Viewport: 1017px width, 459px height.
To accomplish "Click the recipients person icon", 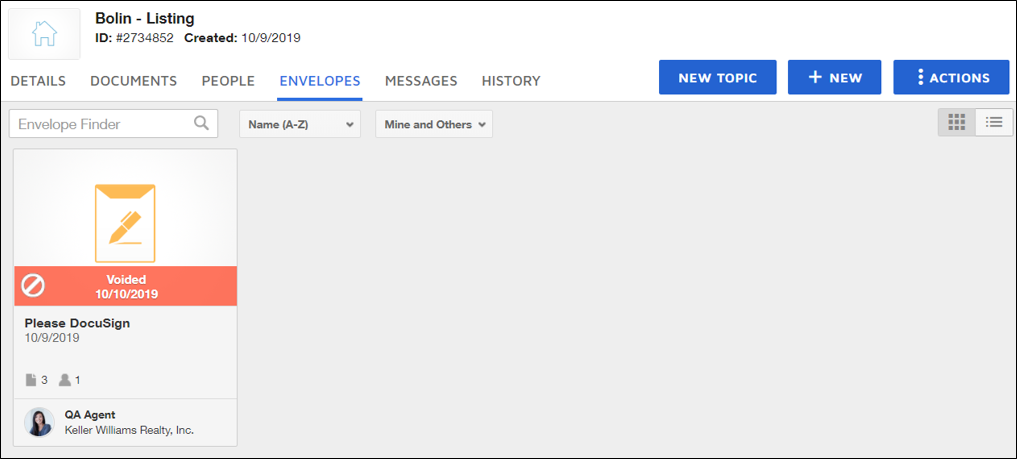I will pyautogui.click(x=65, y=380).
